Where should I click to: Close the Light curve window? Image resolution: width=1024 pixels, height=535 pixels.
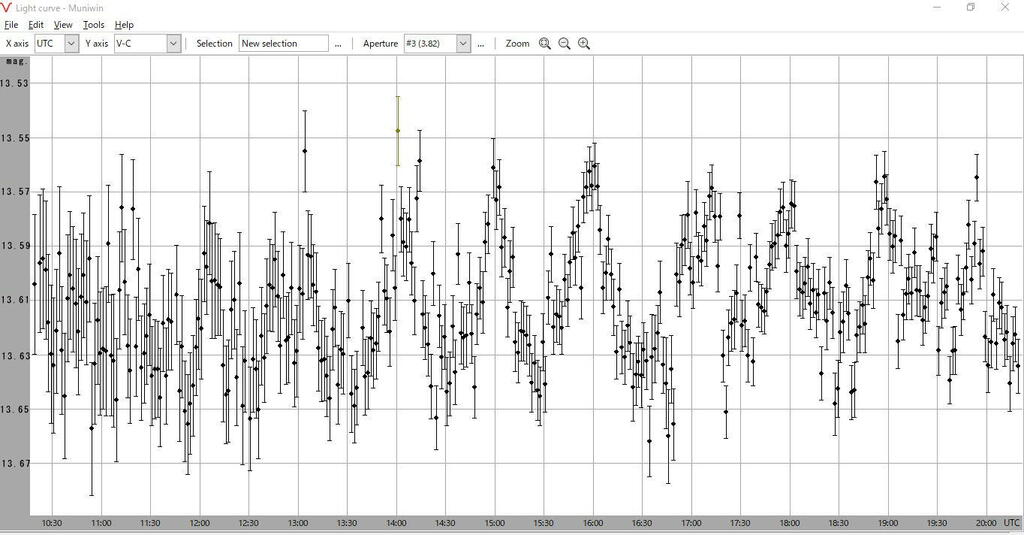click(1005, 7)
